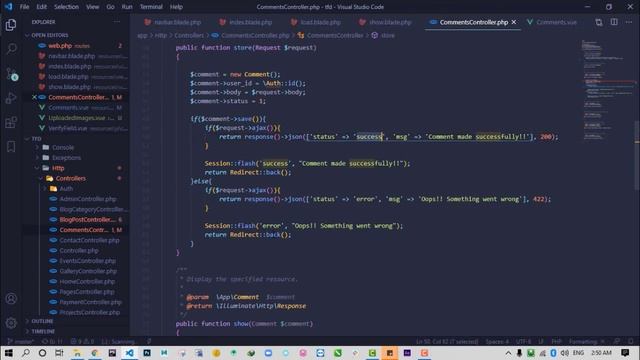Expand the Auth folder
Image resolution: width=640 pixels, height=360 pixels.
point(66,189)
